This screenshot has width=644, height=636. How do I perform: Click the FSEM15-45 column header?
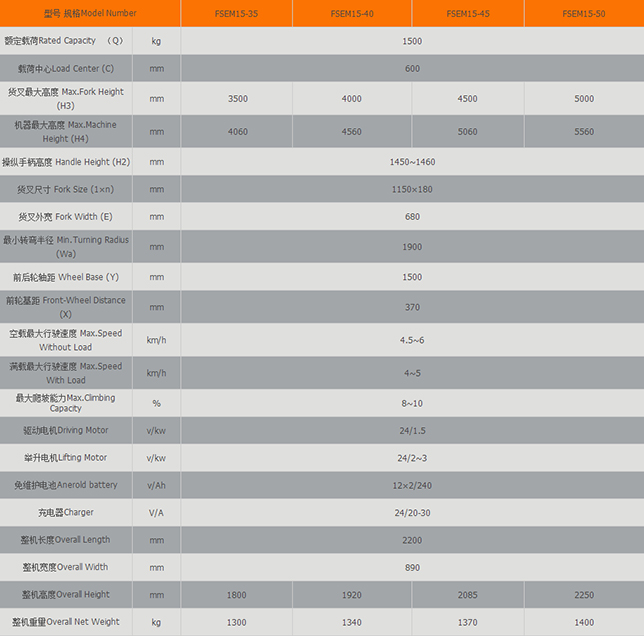click(x=468, y=14)
